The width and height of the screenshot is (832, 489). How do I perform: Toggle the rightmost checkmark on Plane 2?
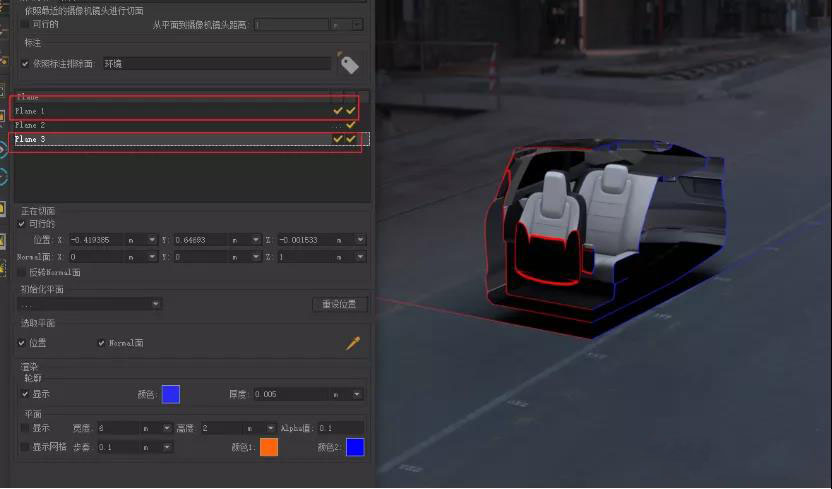tap(351, 125)
